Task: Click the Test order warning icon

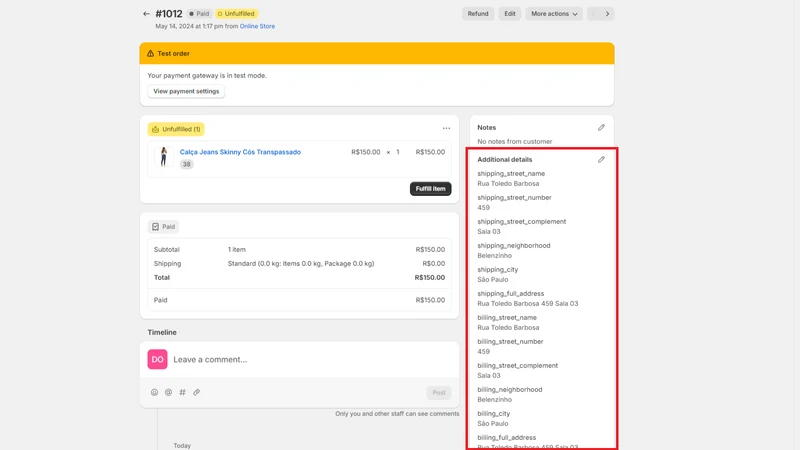Action: tap(151, 54)
